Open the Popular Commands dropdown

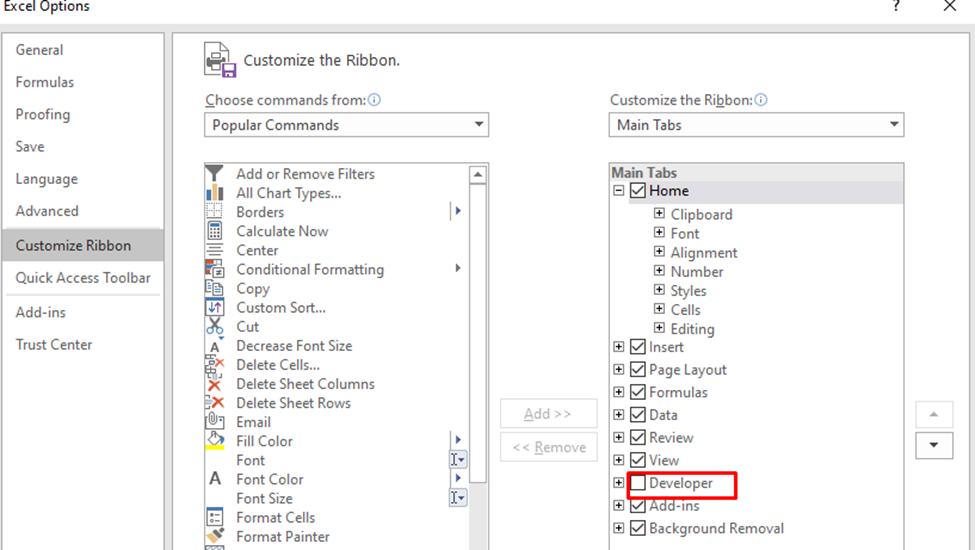346,124
